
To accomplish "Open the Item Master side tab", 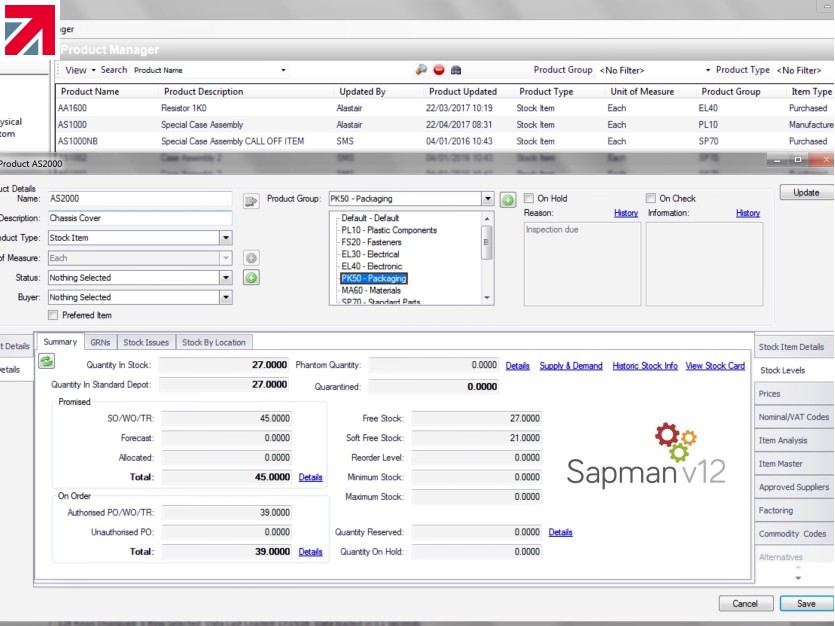I will click(793, 464).
